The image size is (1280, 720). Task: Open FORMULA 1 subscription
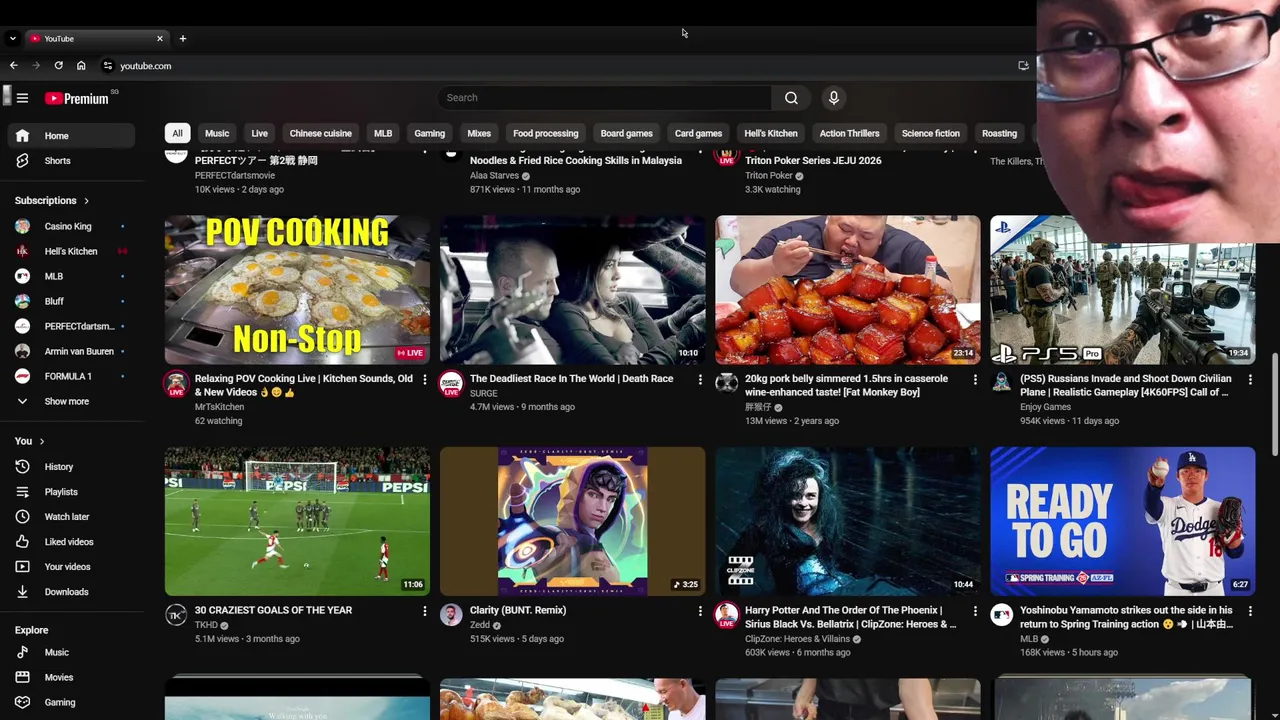[71, 377]
